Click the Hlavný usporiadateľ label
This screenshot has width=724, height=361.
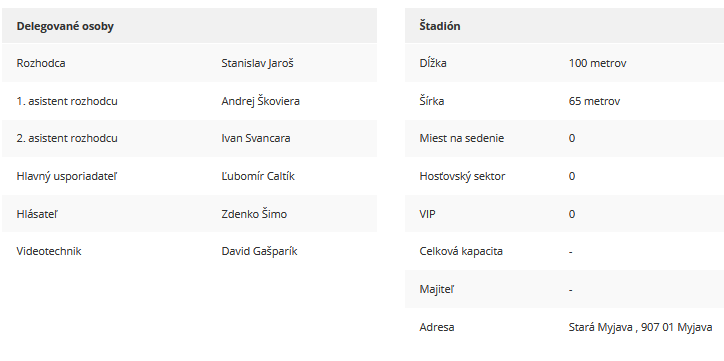coord(67,176)
